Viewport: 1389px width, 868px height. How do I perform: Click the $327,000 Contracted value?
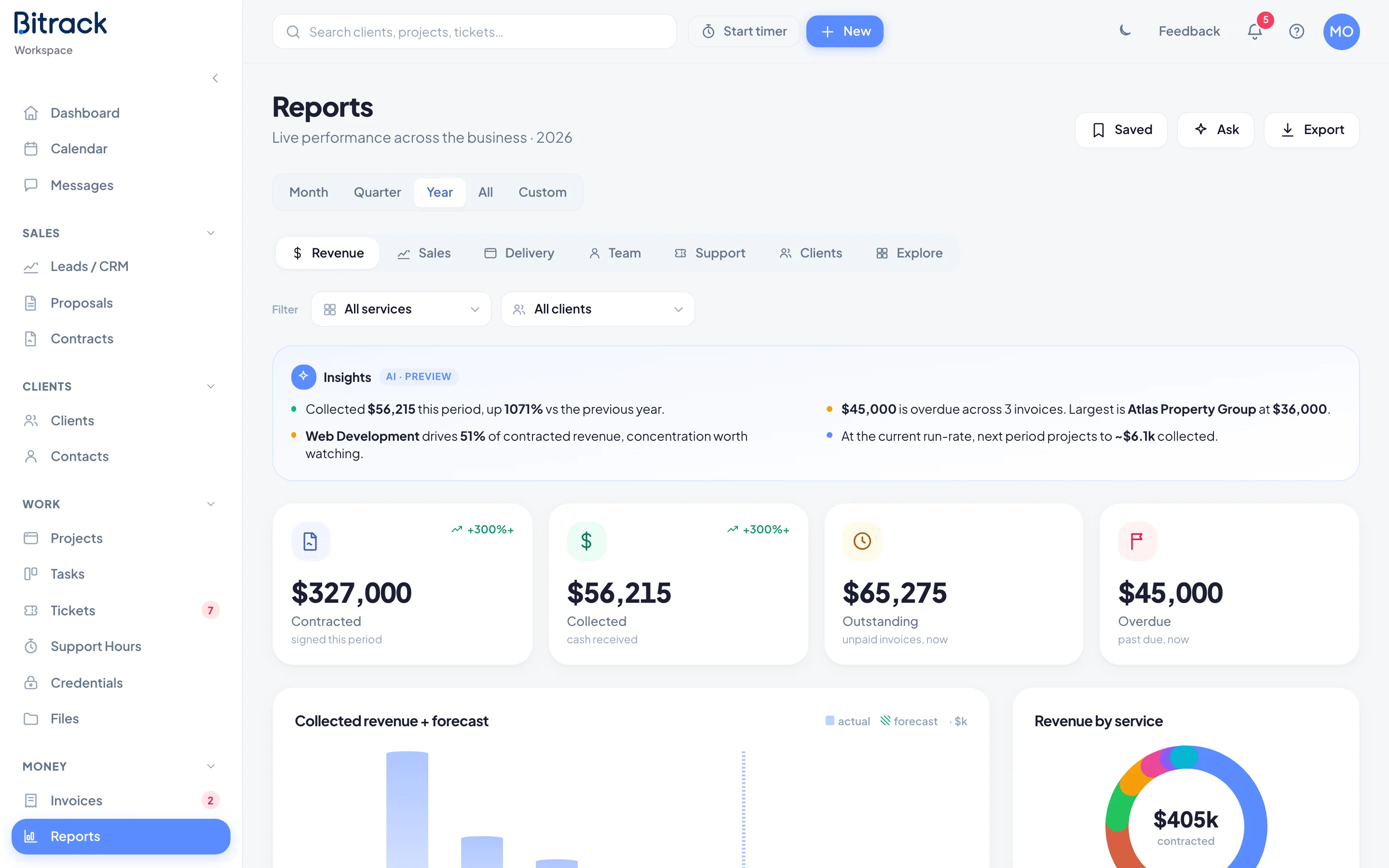(351, 593)
